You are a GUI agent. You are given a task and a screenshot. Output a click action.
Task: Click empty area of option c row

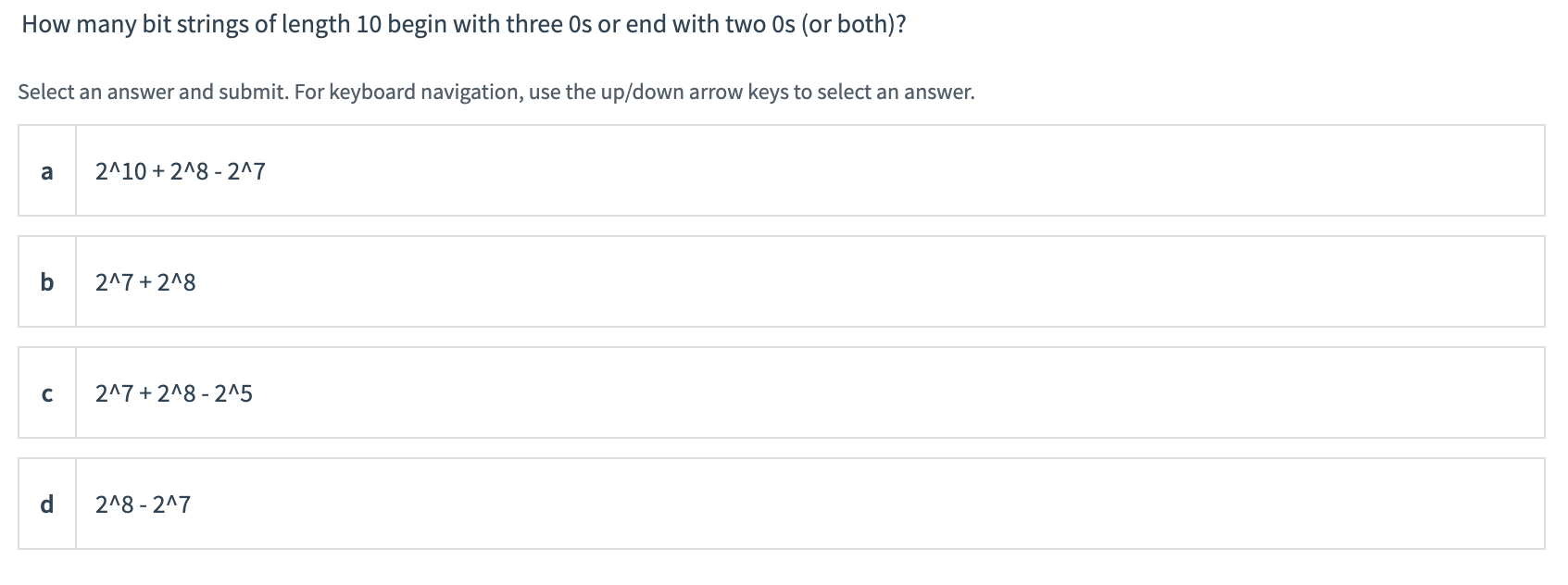point(898,392)
